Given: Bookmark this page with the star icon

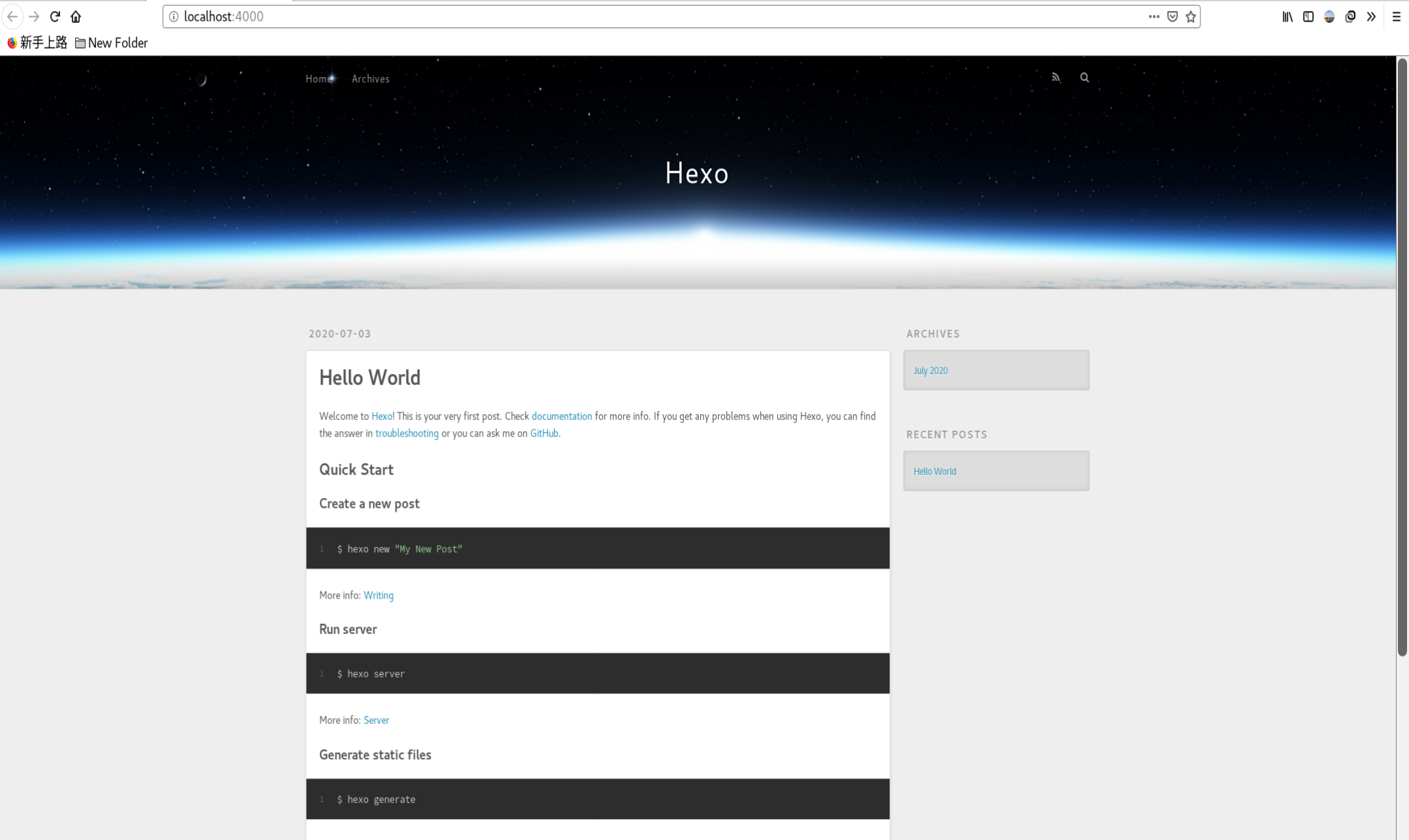Looking at the screenshot, I should click(x=1190, y=17).
